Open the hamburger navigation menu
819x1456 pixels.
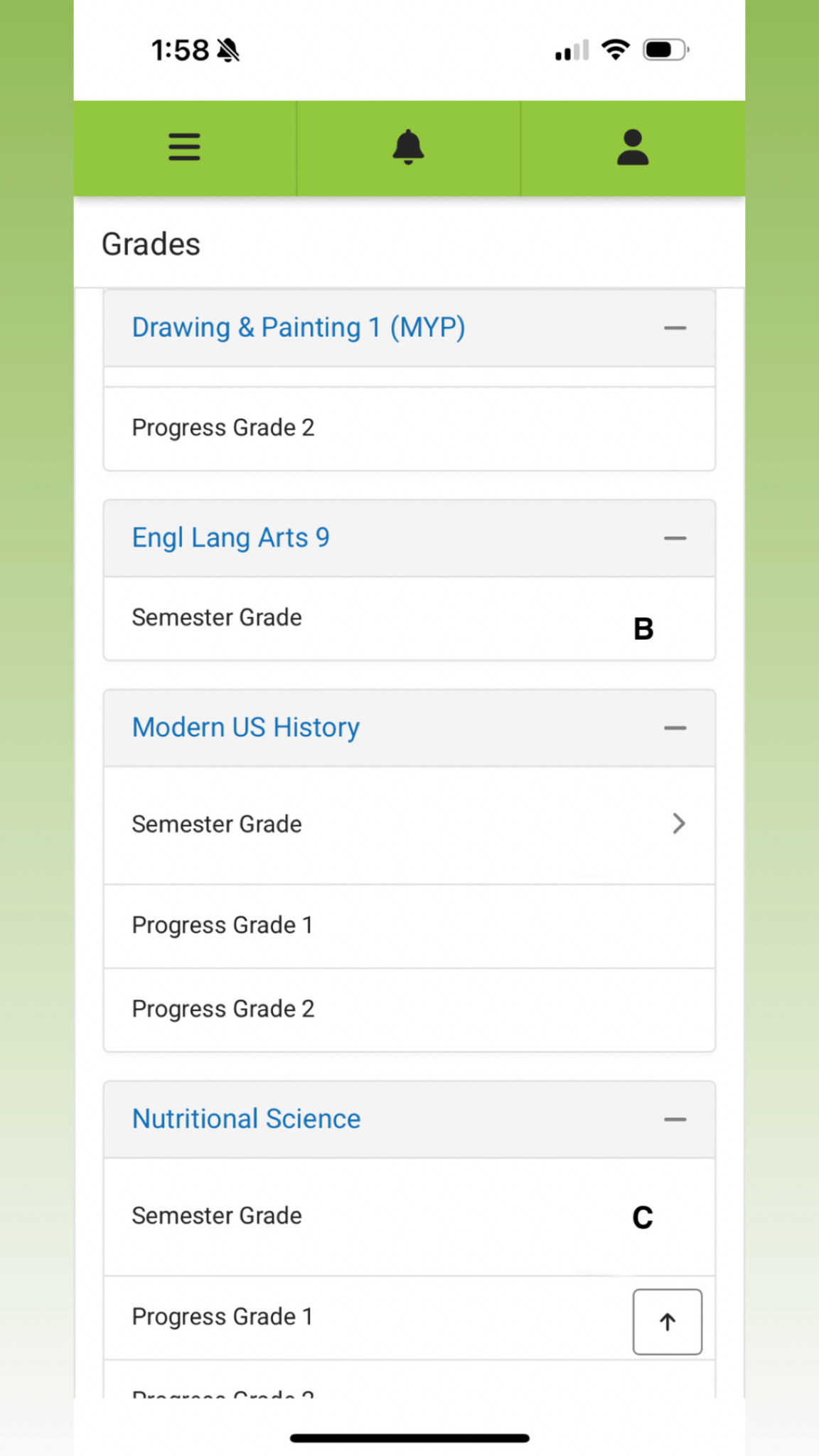coord(184,147)
